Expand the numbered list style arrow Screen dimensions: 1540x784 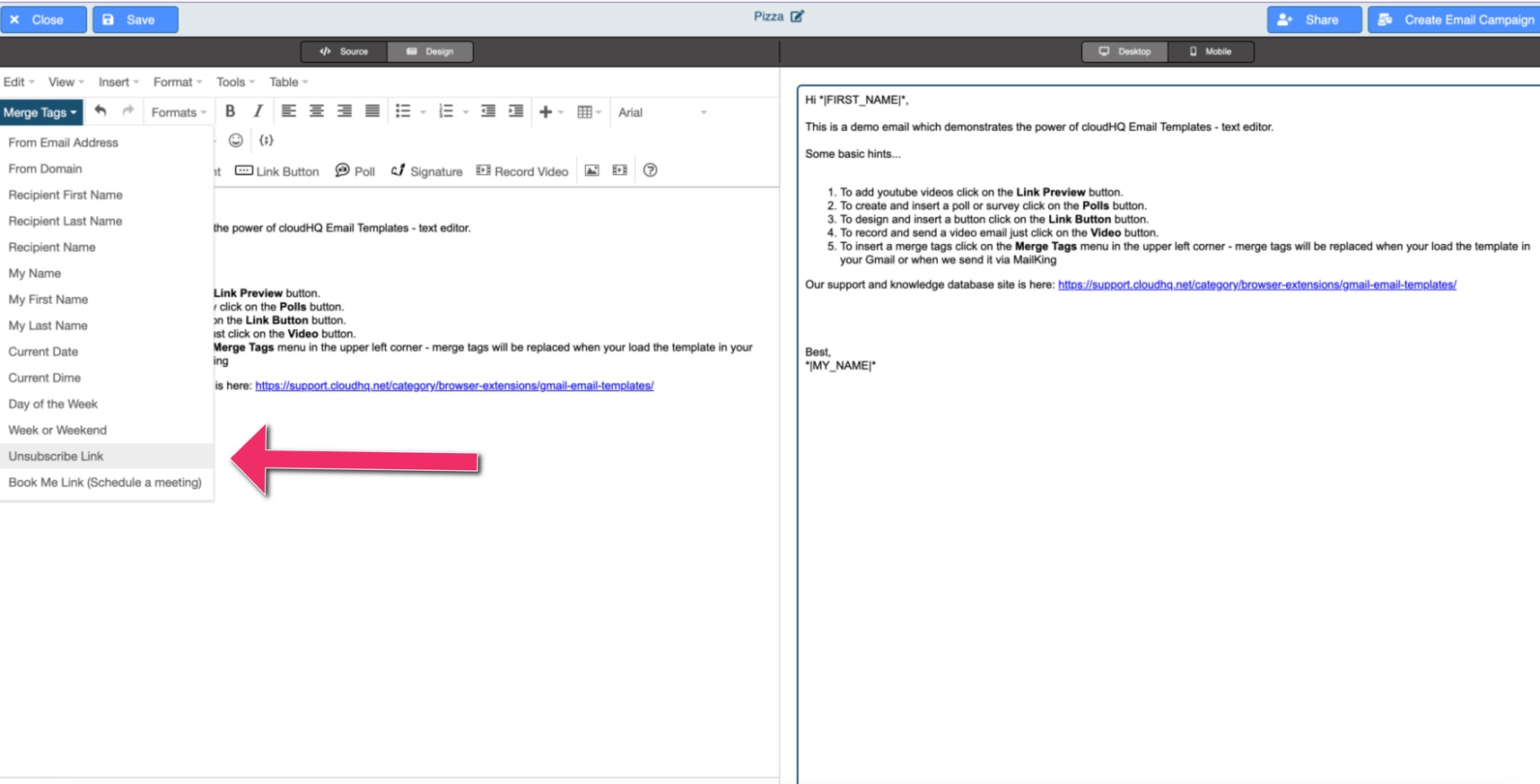(465, 112)
